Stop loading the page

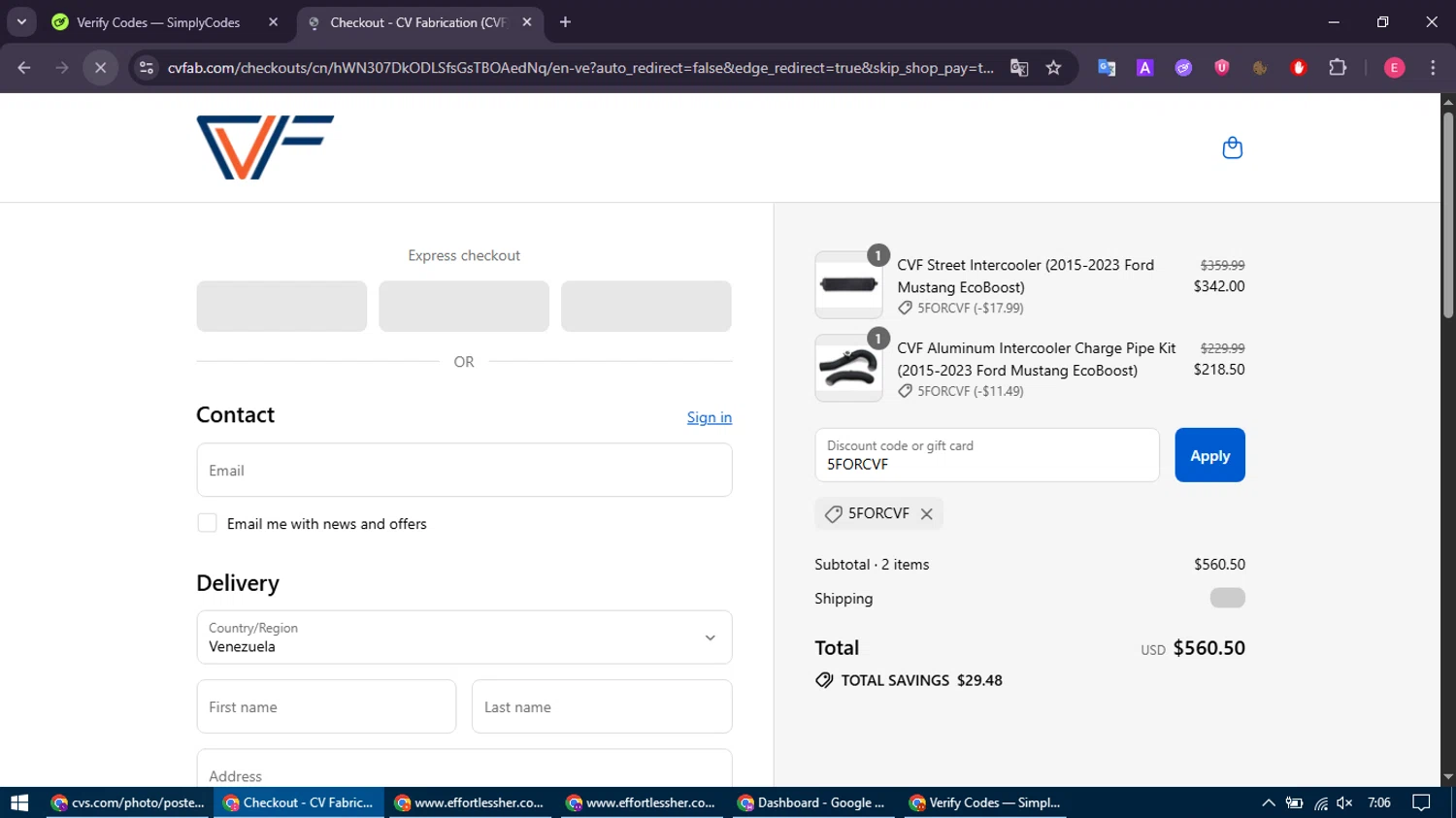pyautogui.click(x=100, y=68)
